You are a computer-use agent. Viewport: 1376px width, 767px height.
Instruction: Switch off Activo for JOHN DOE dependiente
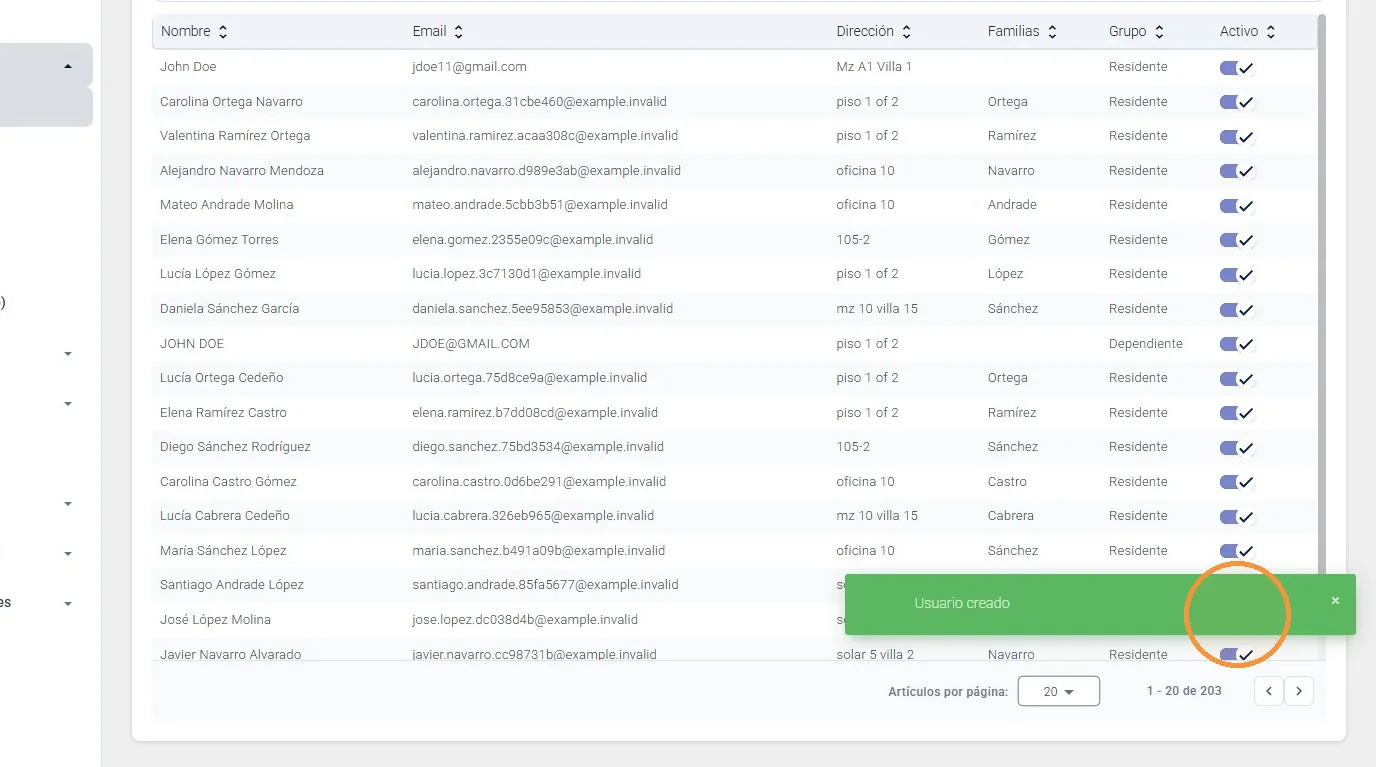(x=1237, y=344)
